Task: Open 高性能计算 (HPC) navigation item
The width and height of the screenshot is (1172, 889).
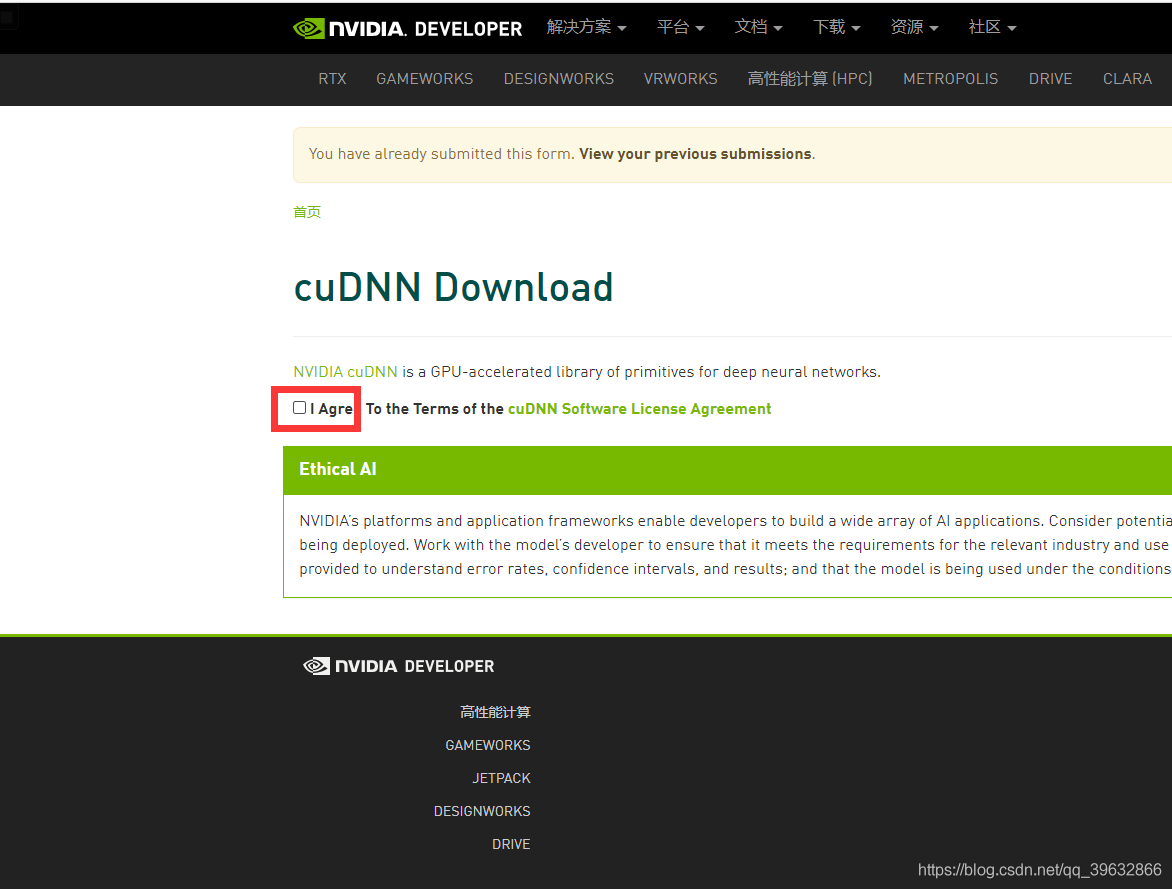Action: pos(809,79)
